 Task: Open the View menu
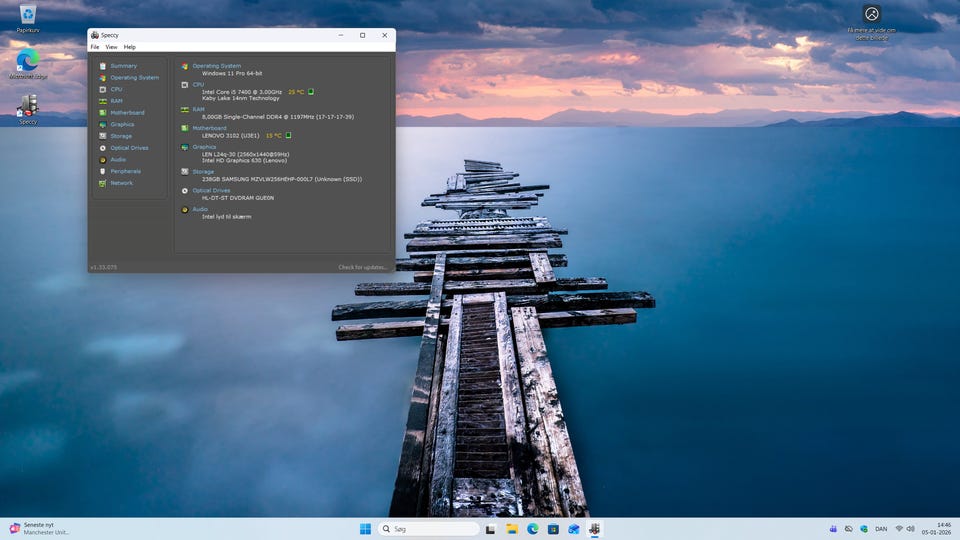point(111,47)
